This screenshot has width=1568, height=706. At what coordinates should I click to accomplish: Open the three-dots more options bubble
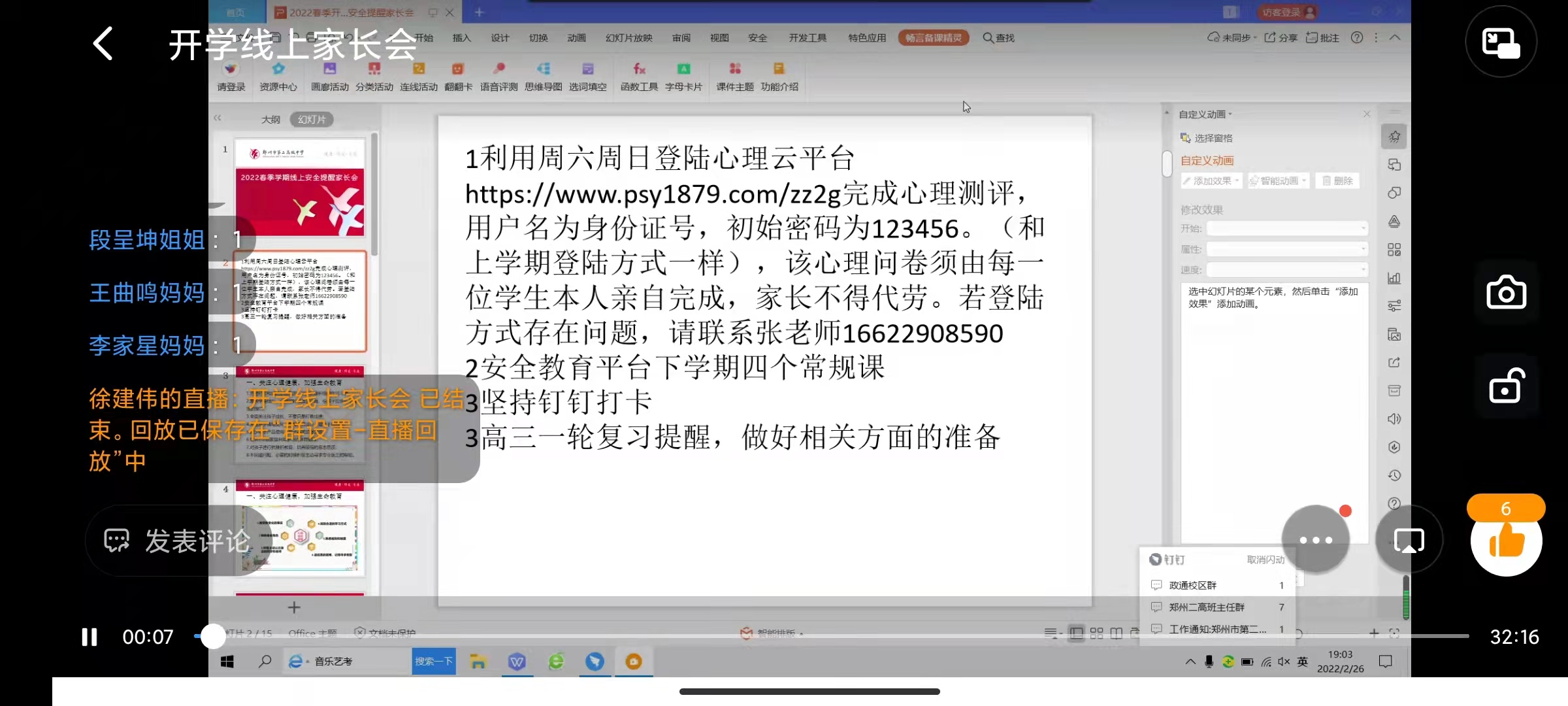[x=1315, y=540]
